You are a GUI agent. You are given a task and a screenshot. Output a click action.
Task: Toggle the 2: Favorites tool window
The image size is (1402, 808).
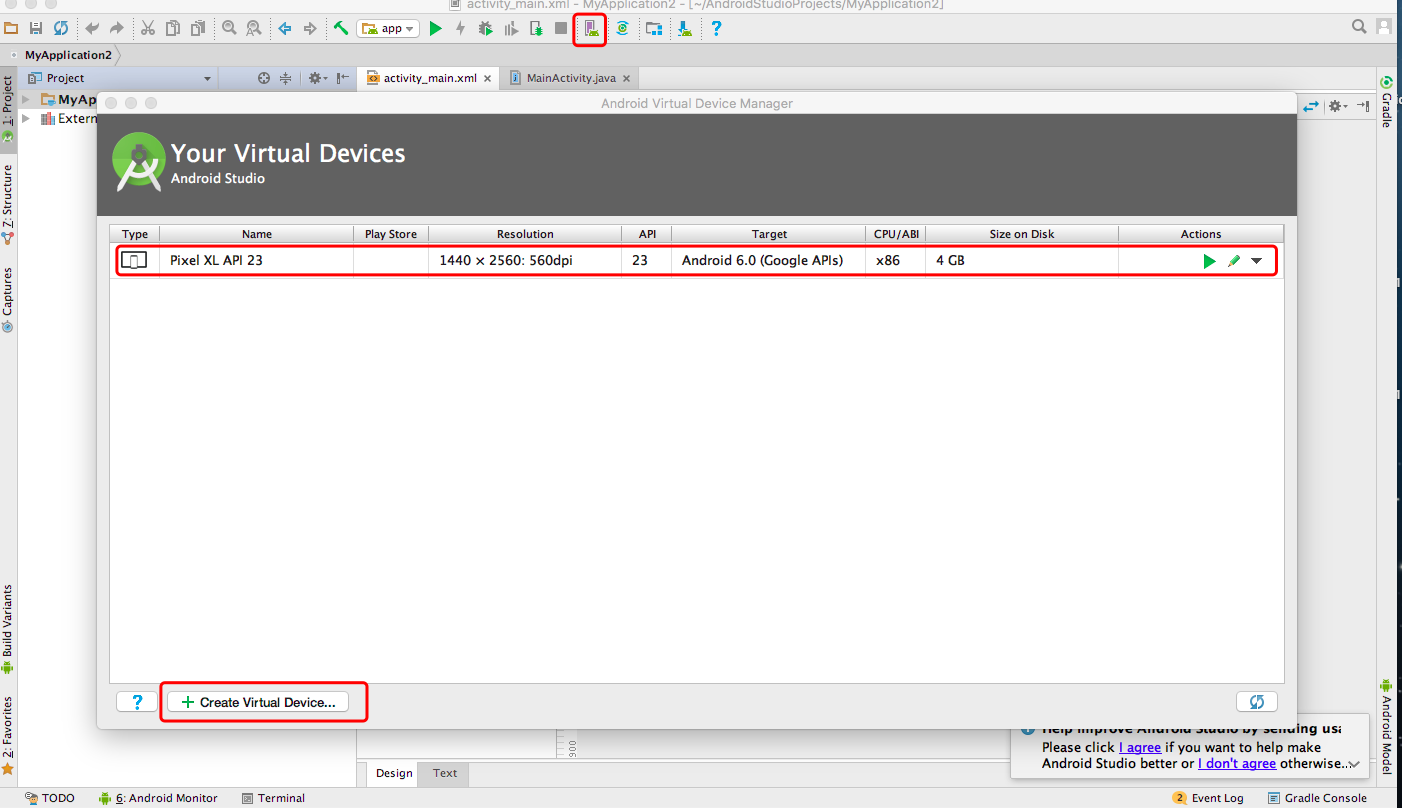(8, 735)
